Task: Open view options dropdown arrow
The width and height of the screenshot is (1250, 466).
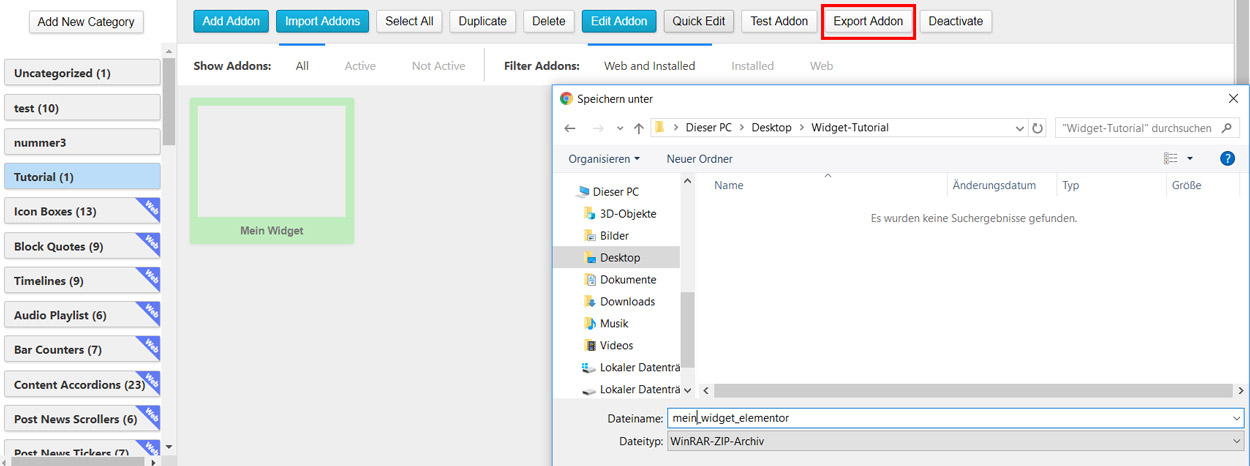Action: [1189, 159]
